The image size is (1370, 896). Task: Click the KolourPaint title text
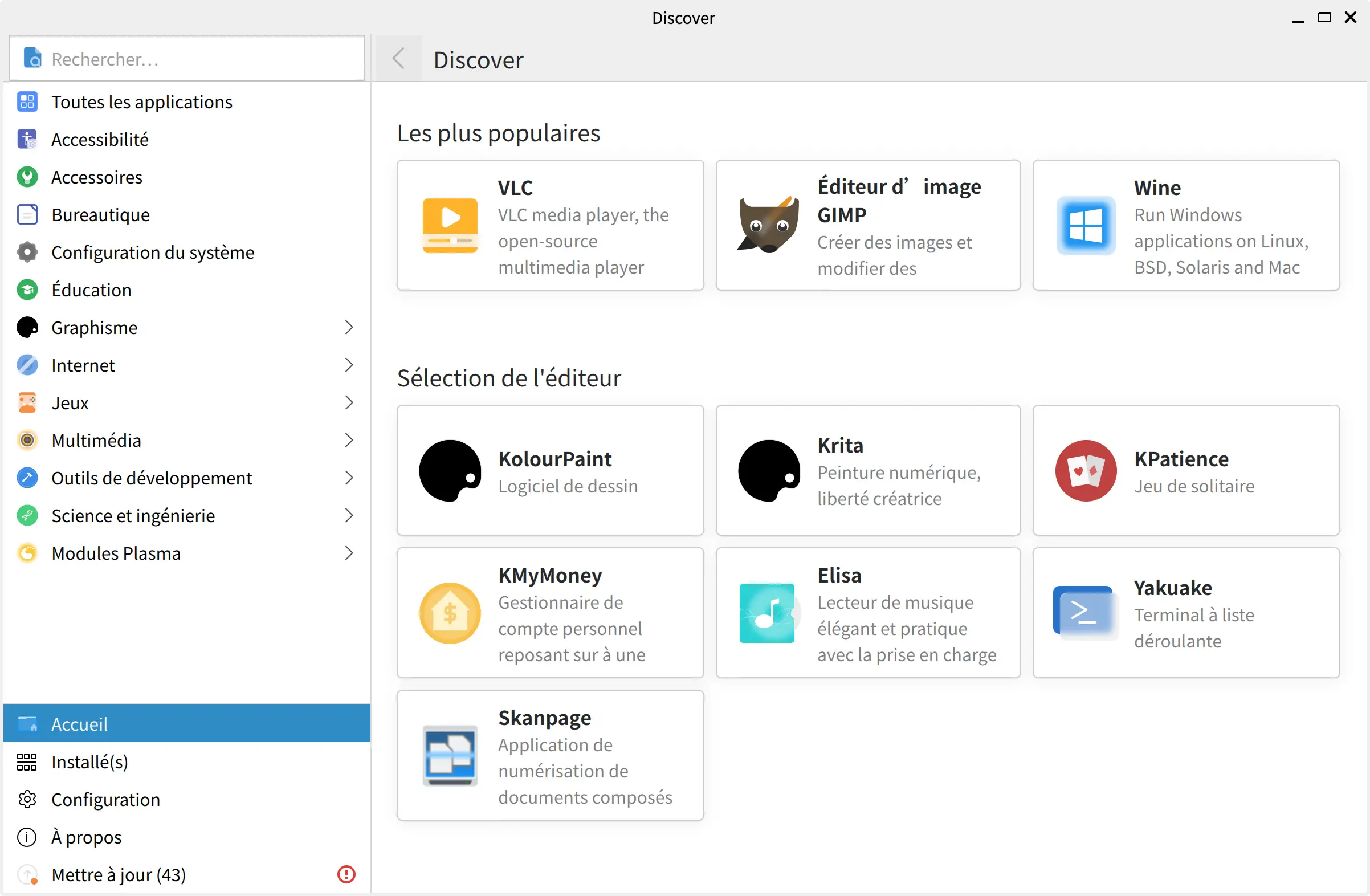(x=555, y=459)
